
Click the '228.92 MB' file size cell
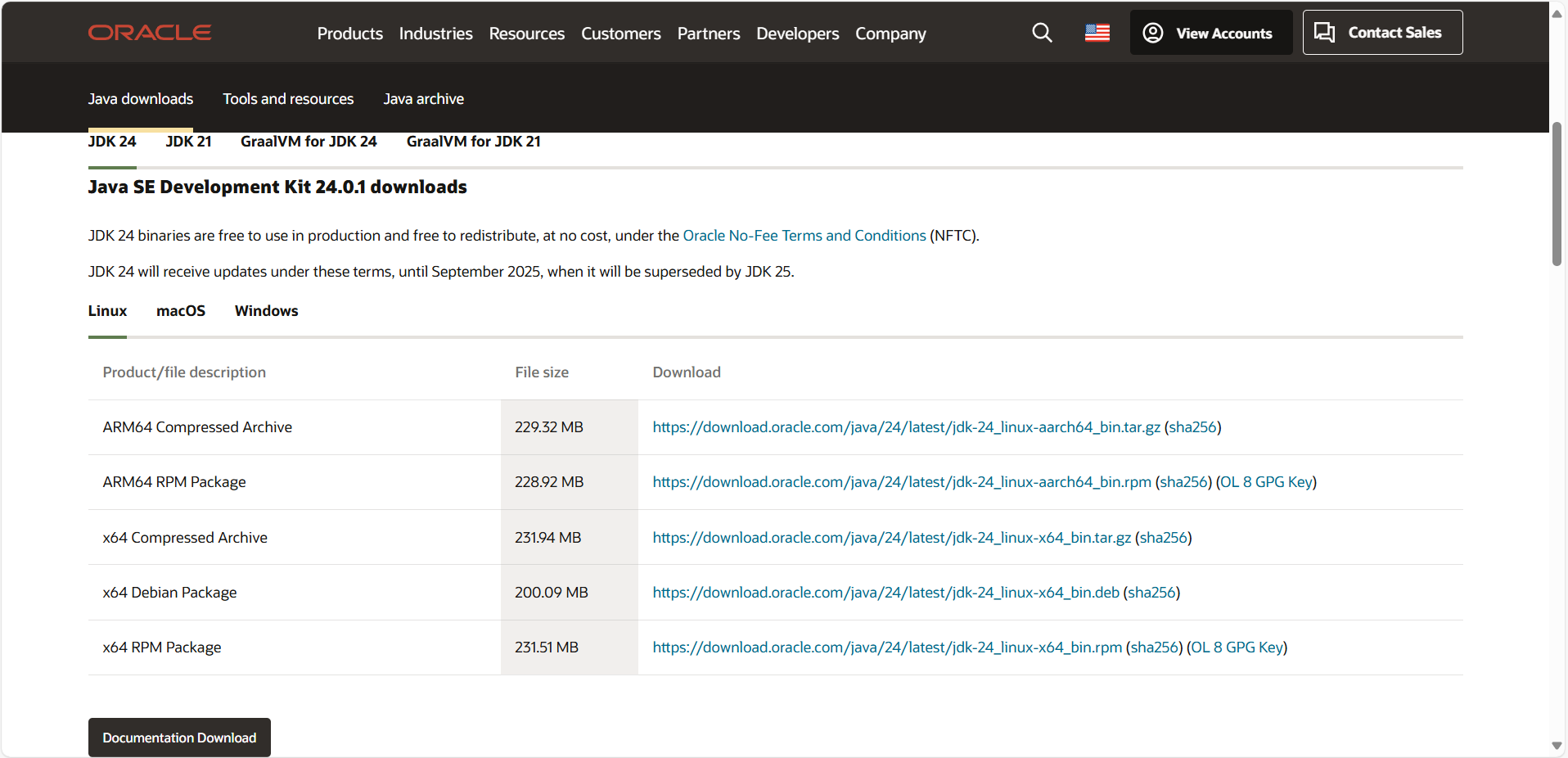point(570,482)
